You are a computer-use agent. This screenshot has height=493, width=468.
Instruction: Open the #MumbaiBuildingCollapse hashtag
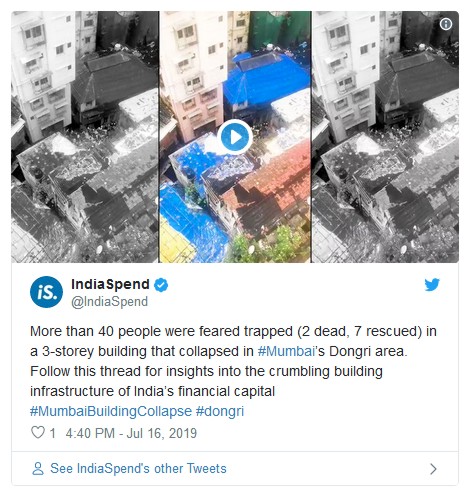pos(111,411)
